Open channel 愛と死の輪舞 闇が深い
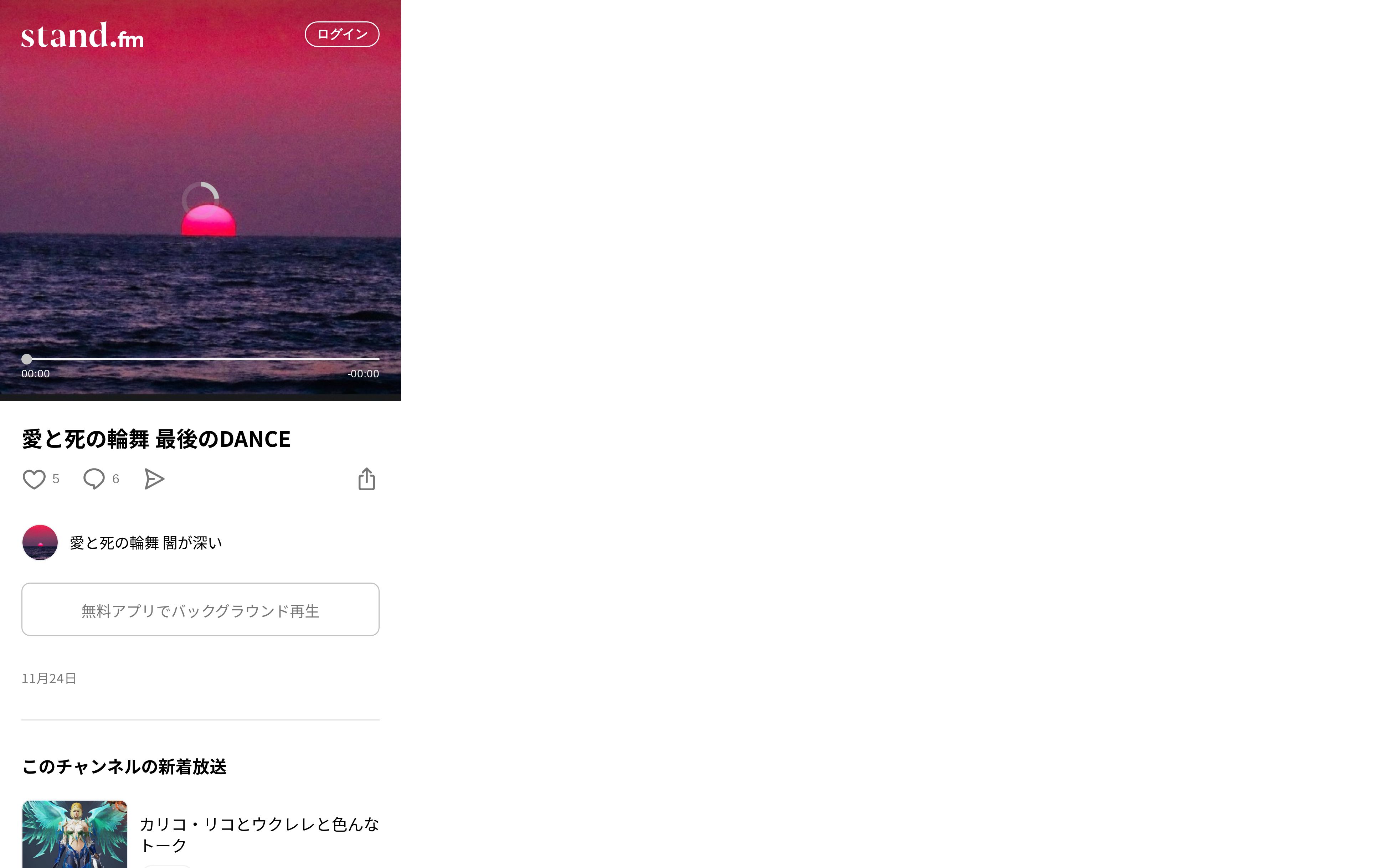Image resolution: width=1373 pixels, height=868 pixels. click(x=146, y=543)
